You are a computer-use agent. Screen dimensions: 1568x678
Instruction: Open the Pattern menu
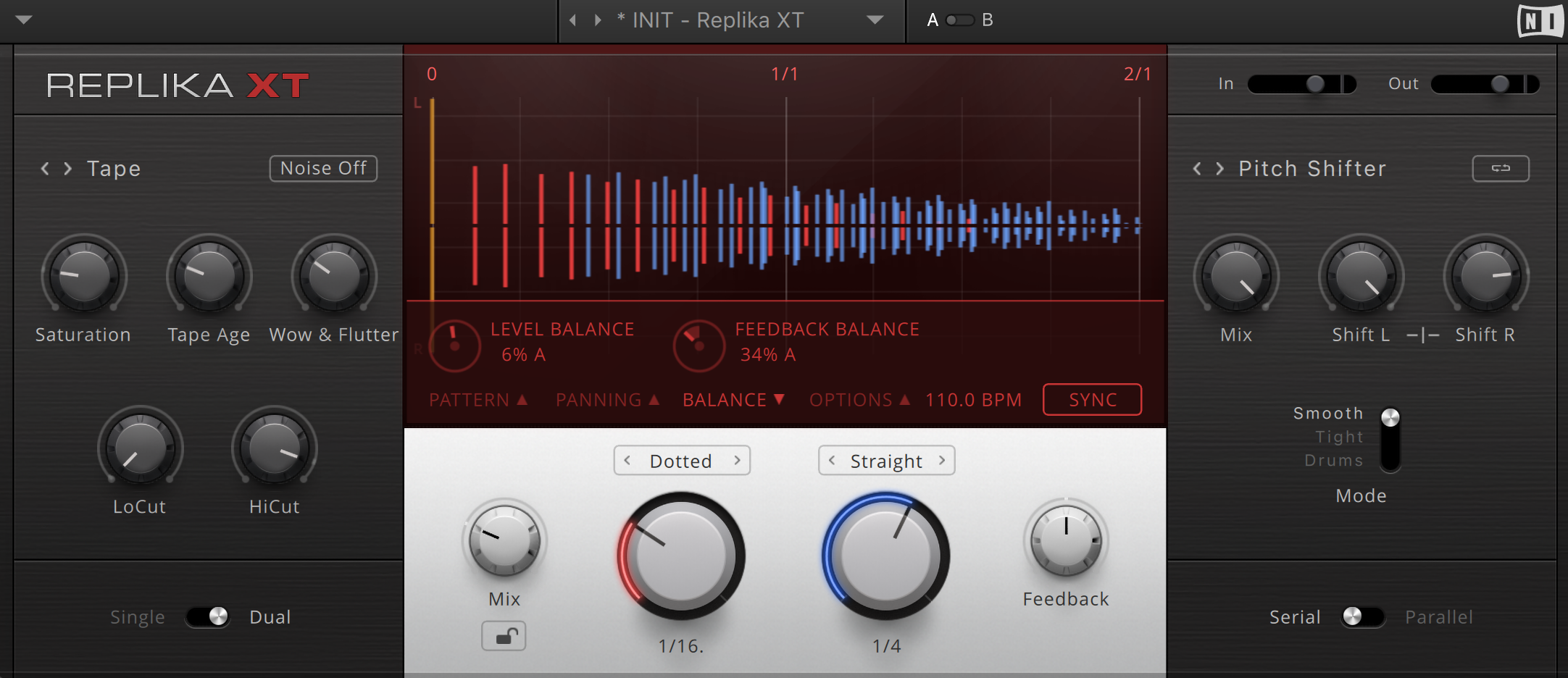click(x=478, y=399)
